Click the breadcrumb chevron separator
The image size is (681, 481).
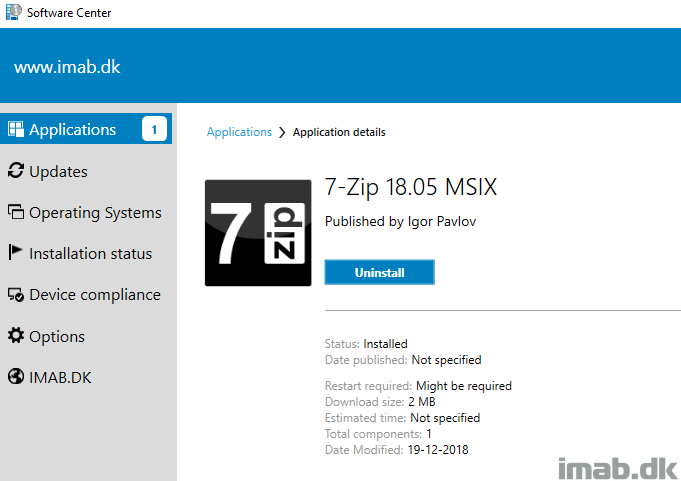click(x=282, y=132)
